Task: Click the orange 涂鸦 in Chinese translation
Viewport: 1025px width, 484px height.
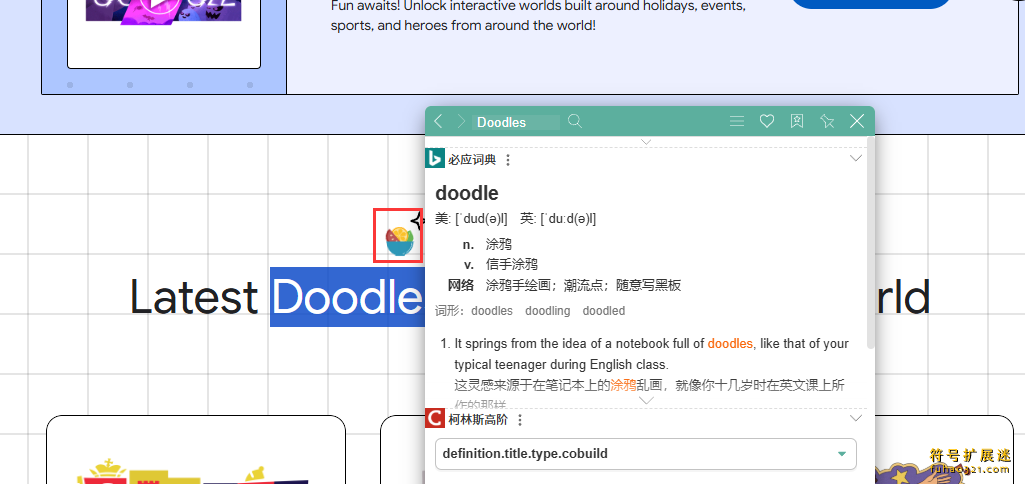Action: pos(623,385)
